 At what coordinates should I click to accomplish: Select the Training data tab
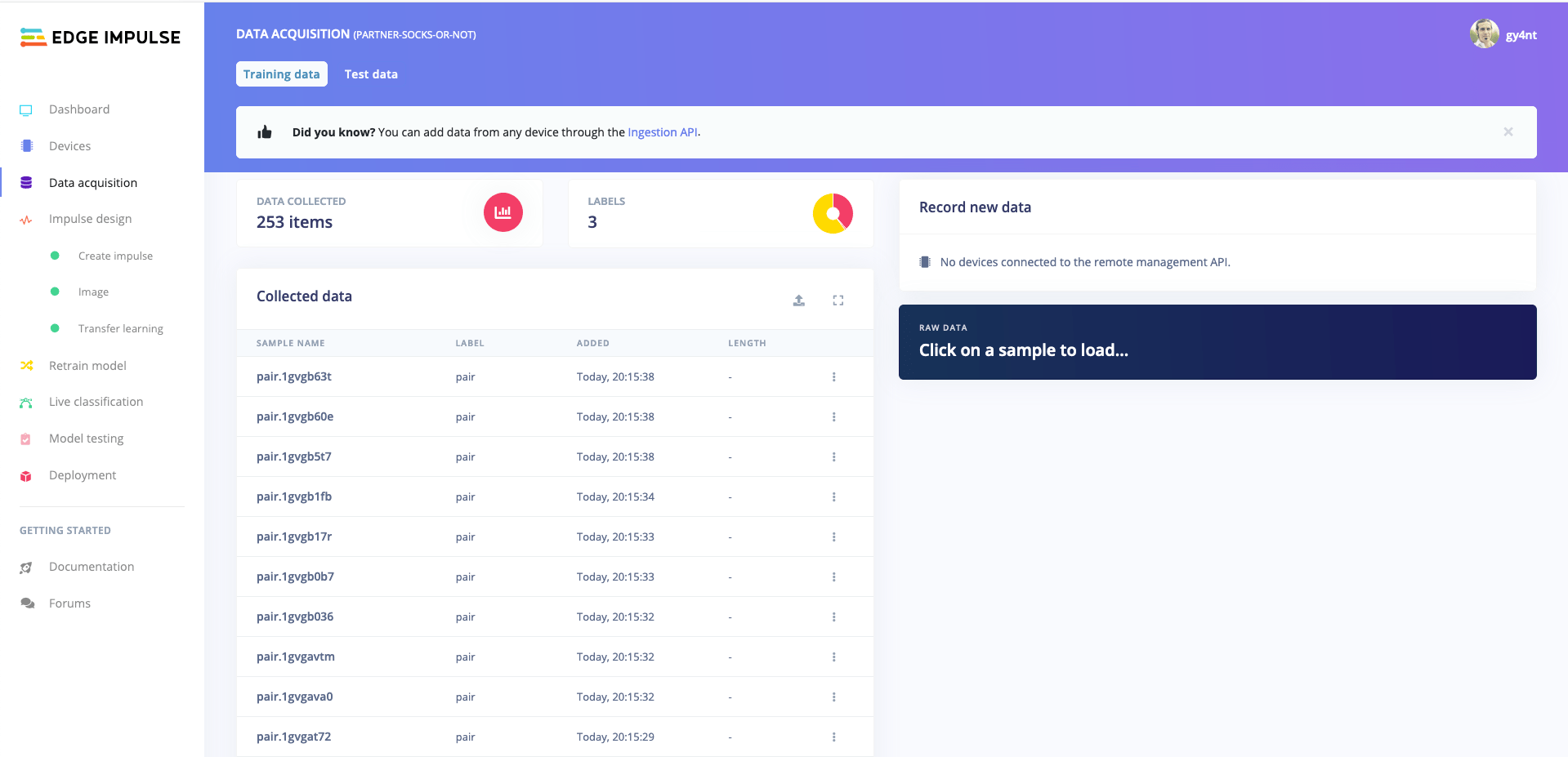281,73
